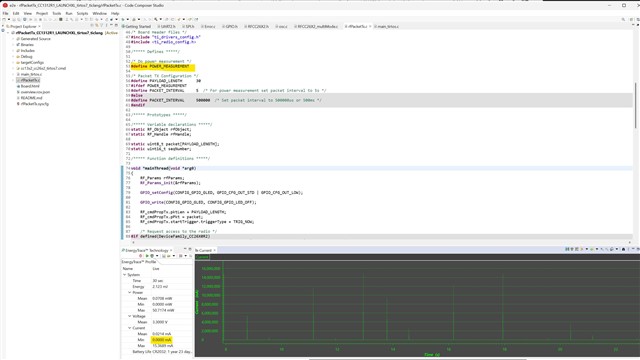This screenshot has height=360, width=640.
Task: Switch to the RFCC26X2.h editor tab
Action: point(257,27)
